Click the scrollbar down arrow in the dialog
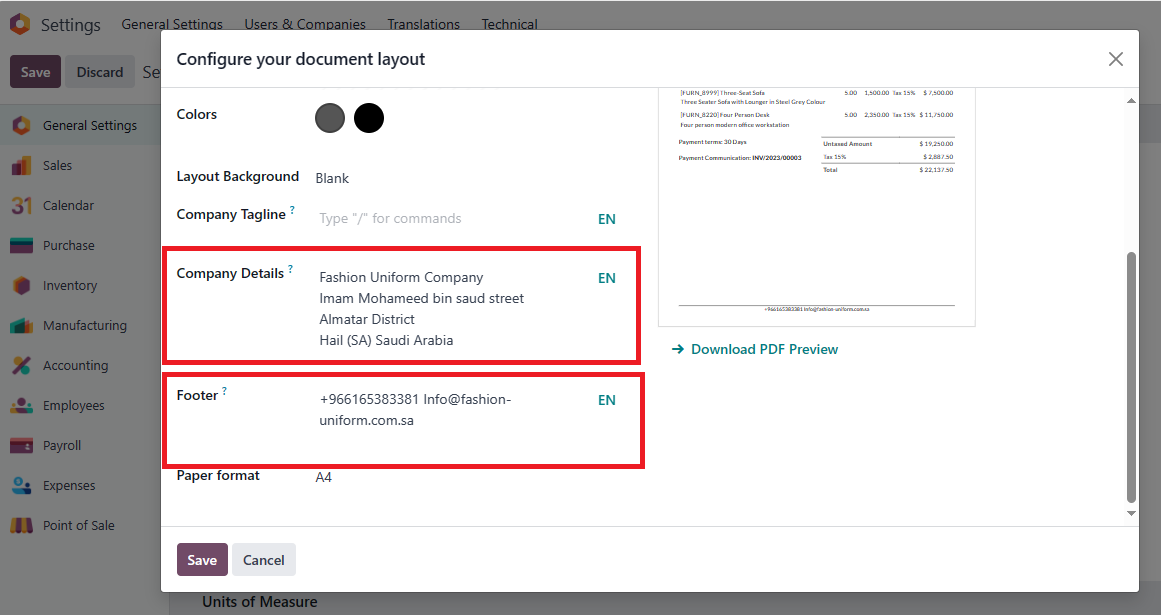Image resolution: width=1161 pixels, height=615 pixels. point(1131,513)
